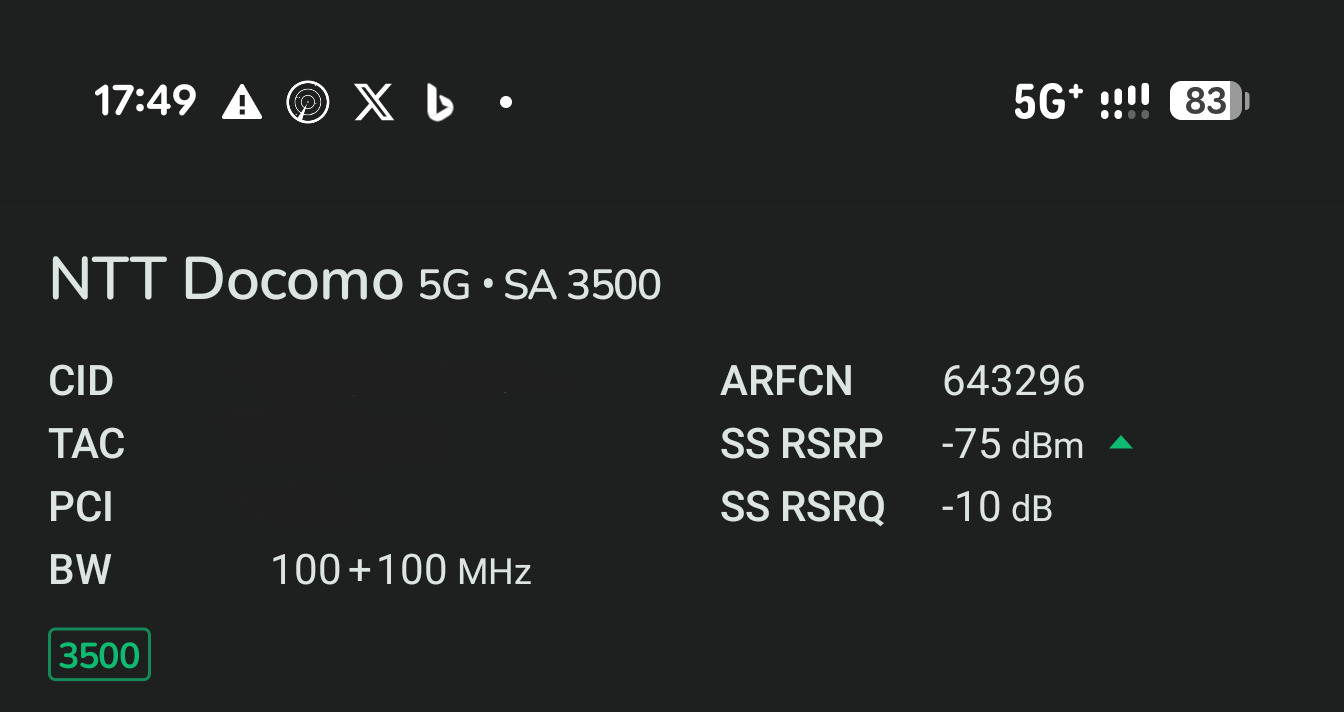
Task: Select the green 3500 band badge
Action: point(99,655)
